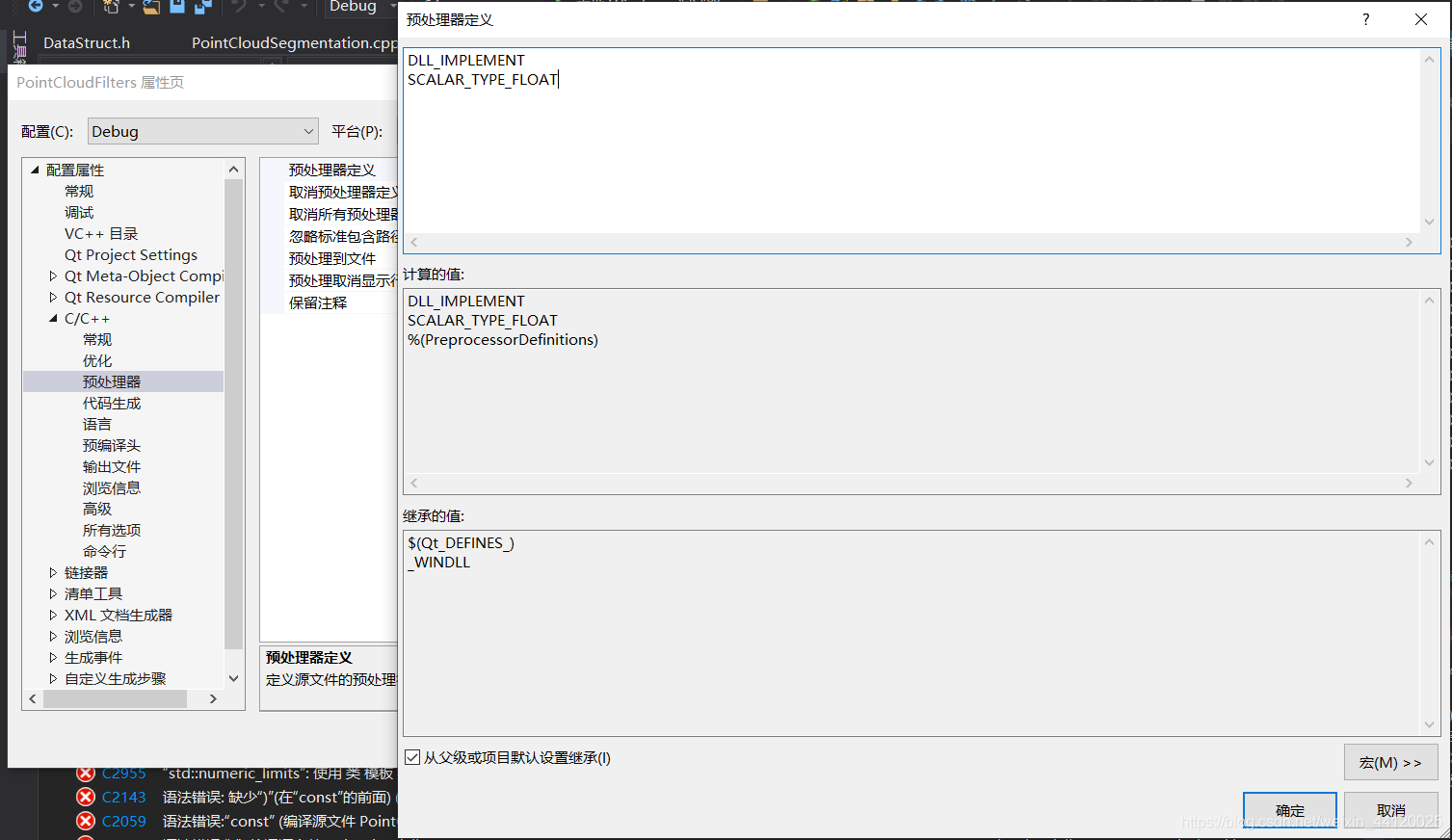Open the navigate backward history dropdown arrow

click(x=55, y=7)
